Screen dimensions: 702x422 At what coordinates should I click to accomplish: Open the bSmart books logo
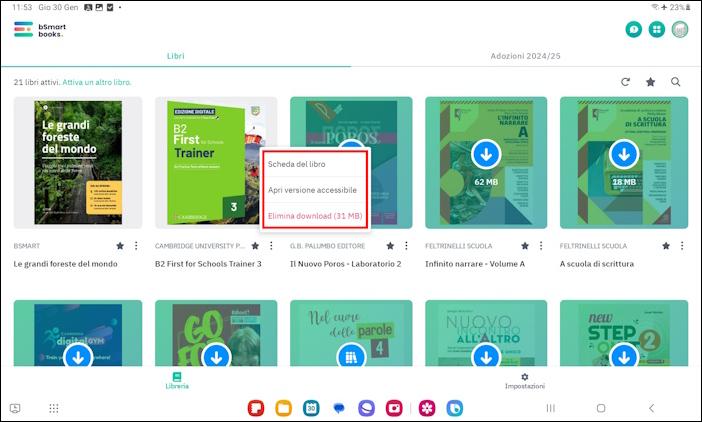coord(39,30)
